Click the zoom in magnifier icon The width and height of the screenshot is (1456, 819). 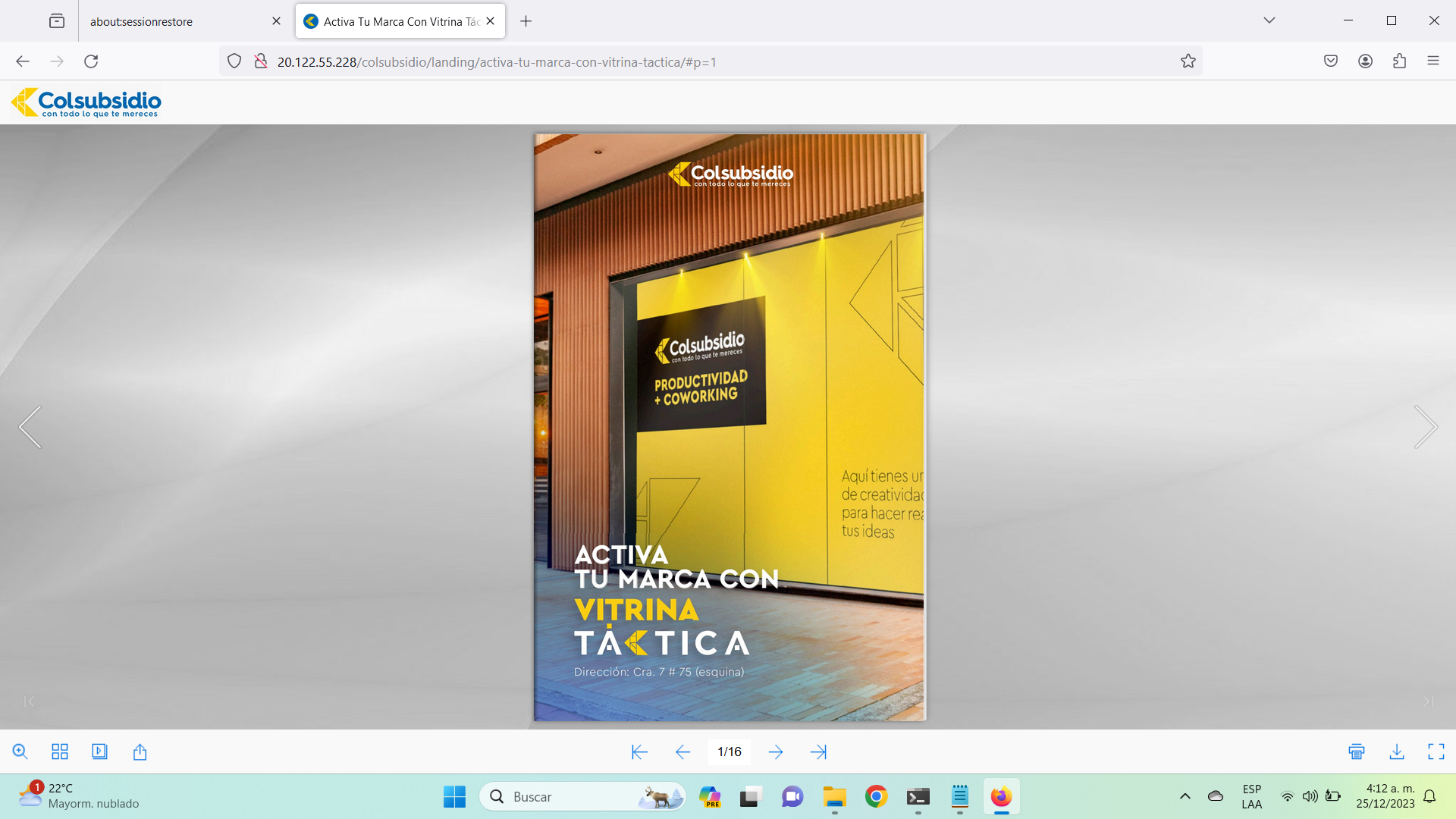click(x=20, y=752)
